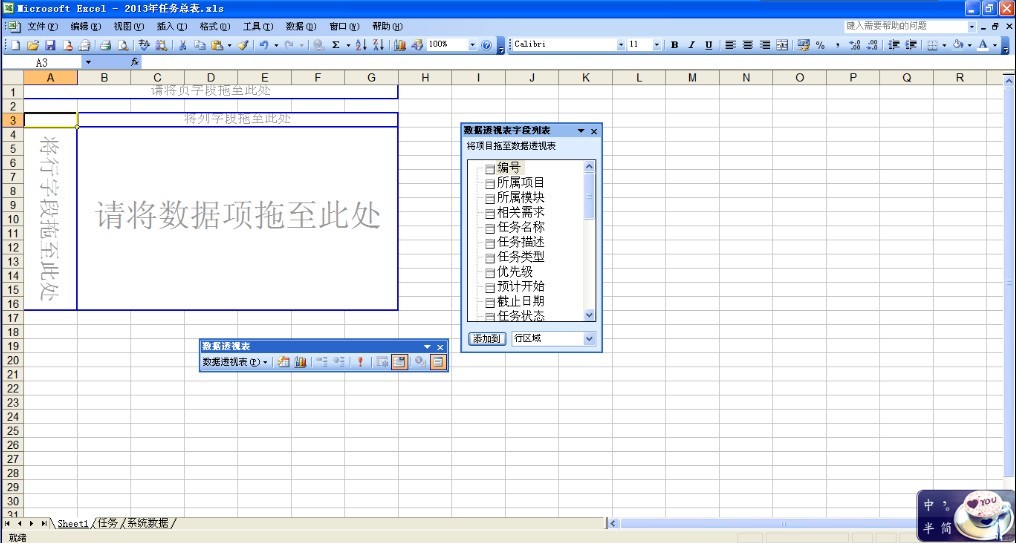
Task: Toggle Italic formatting
Action: point(692,45)
